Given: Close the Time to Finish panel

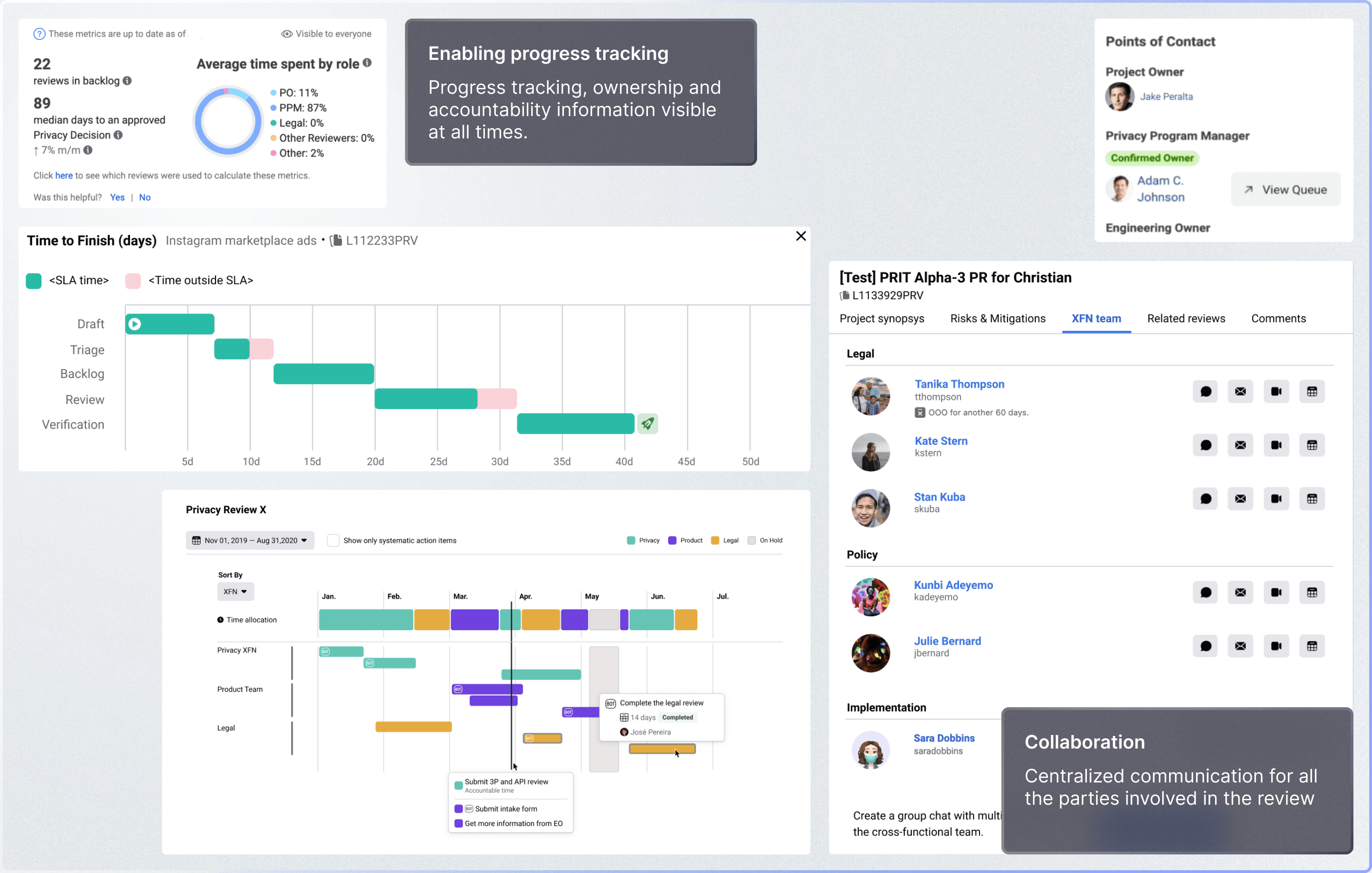Looking at the screenshot, I should coord(801,236).
